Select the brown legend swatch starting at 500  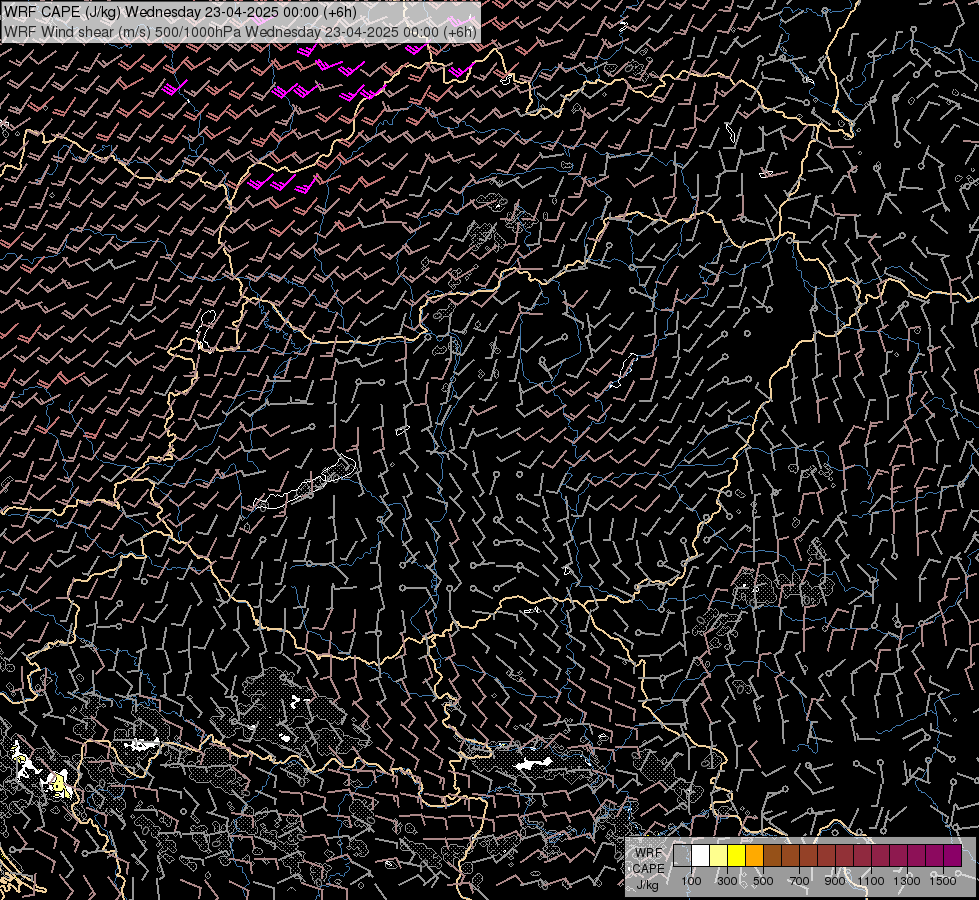[773, 855]
